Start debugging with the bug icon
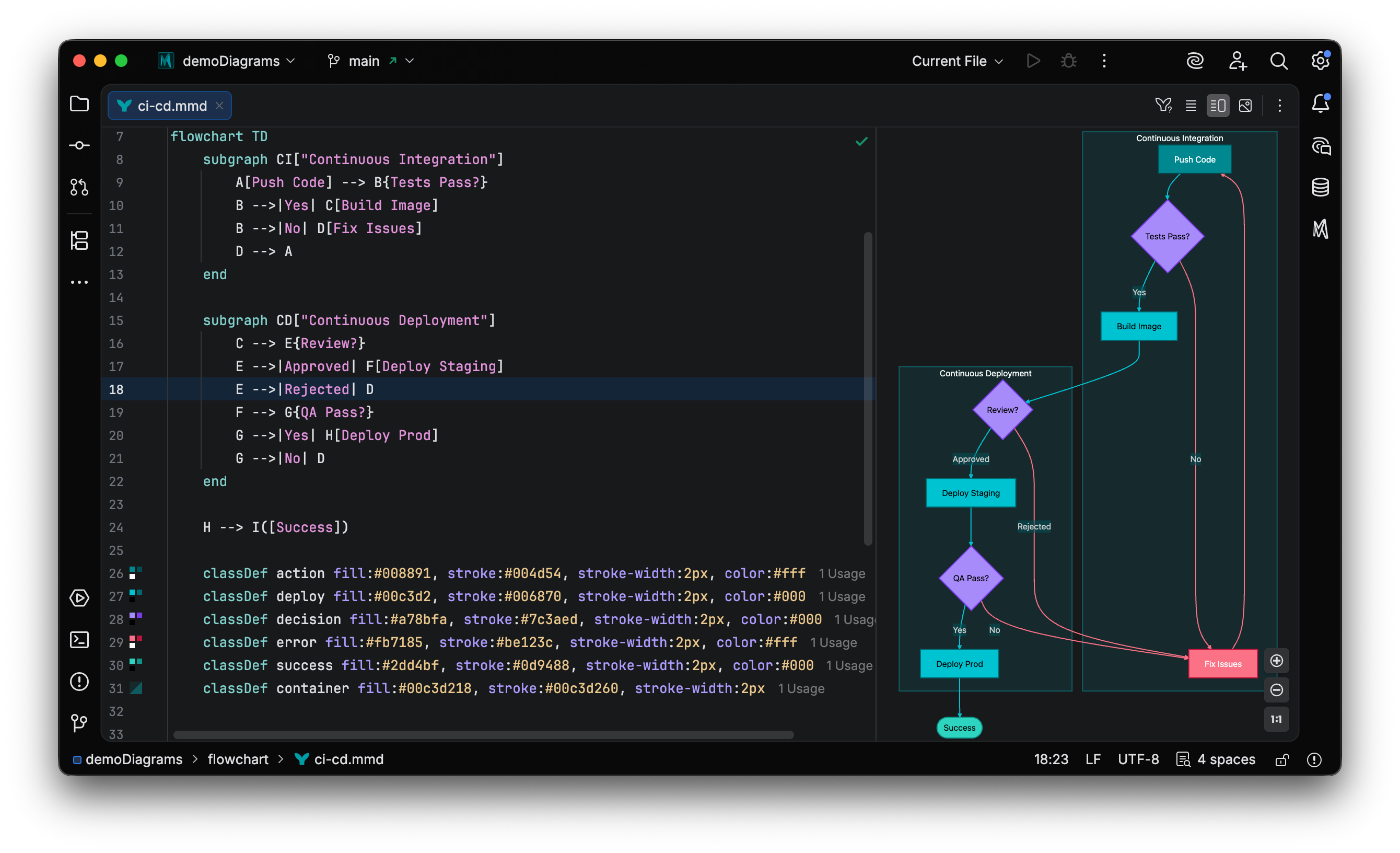This screenshot has width=1400, height=853. coord(1069,61)
